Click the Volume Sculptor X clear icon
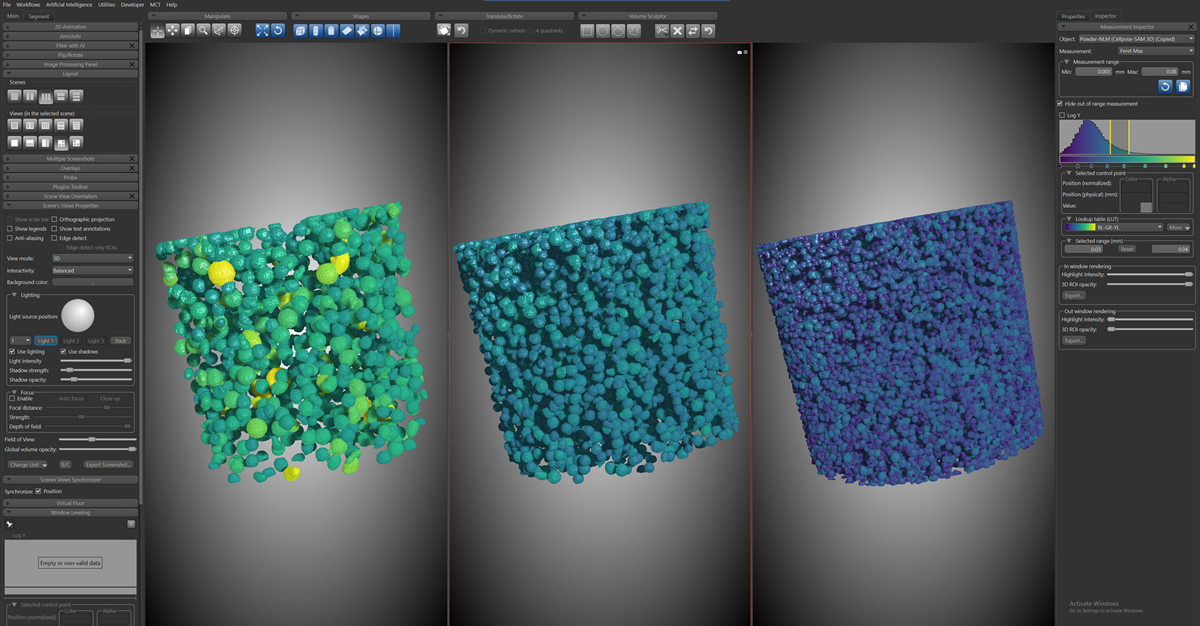Screen dimensions: 1200x626 pyautogui.click(x=677, y=31)
